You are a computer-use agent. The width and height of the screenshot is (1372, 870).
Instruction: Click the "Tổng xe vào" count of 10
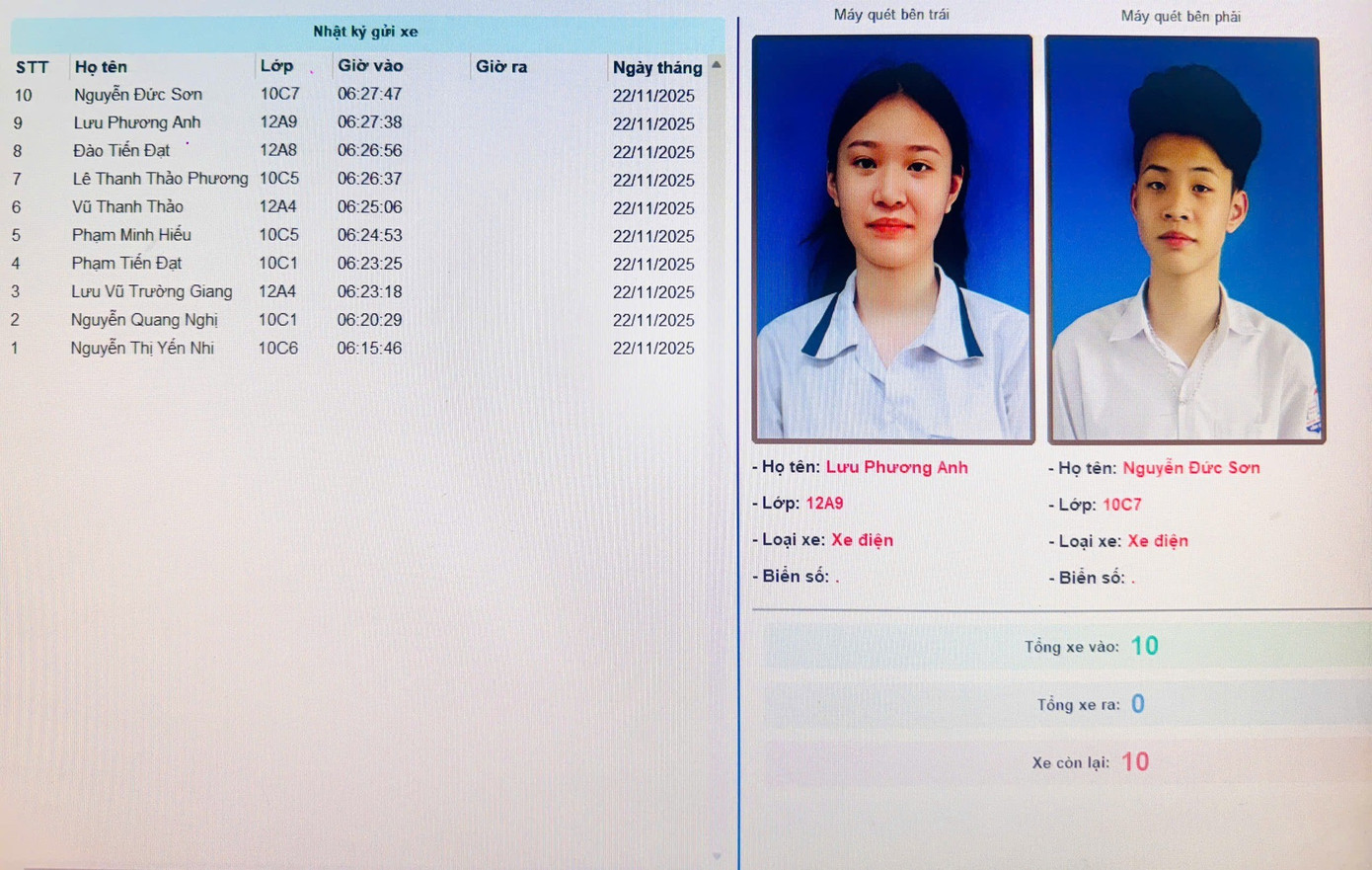coord(1145,646)
